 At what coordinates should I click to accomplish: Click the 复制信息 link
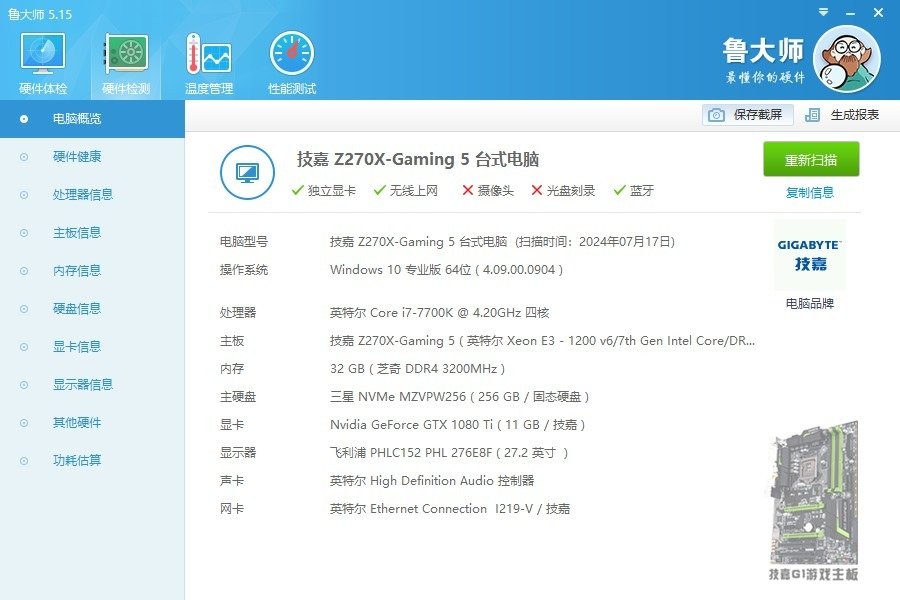click(809, 193)
